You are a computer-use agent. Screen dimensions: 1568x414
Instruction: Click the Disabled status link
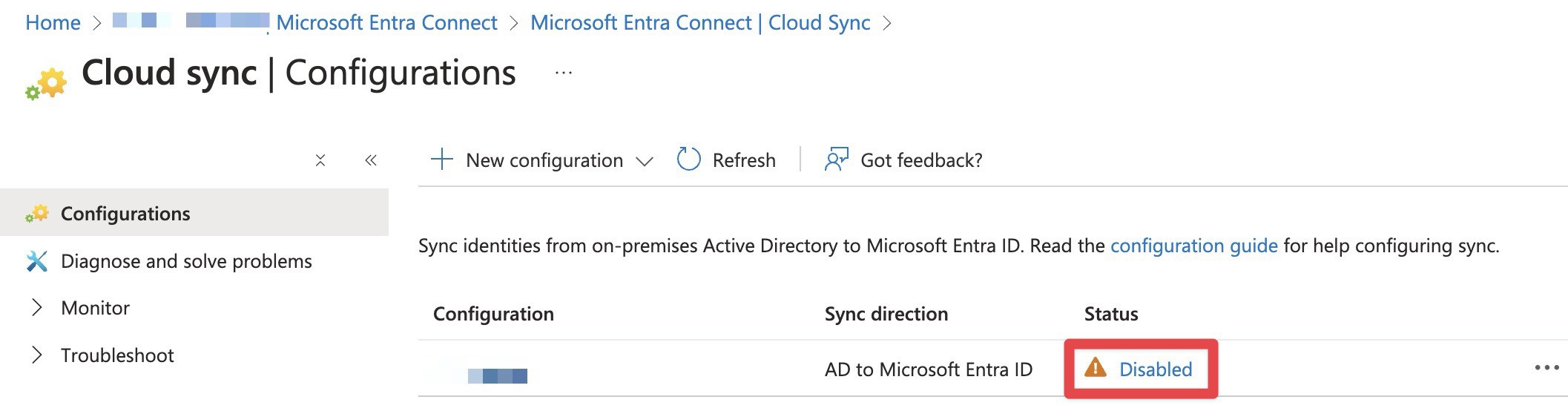pos(1156,369)
